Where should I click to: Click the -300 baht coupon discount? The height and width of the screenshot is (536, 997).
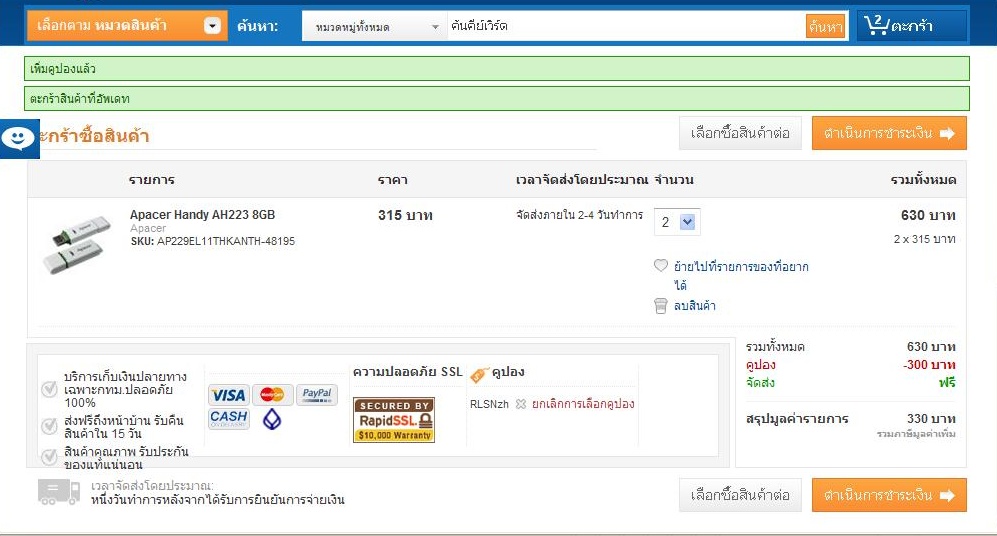tap(929, 364)
